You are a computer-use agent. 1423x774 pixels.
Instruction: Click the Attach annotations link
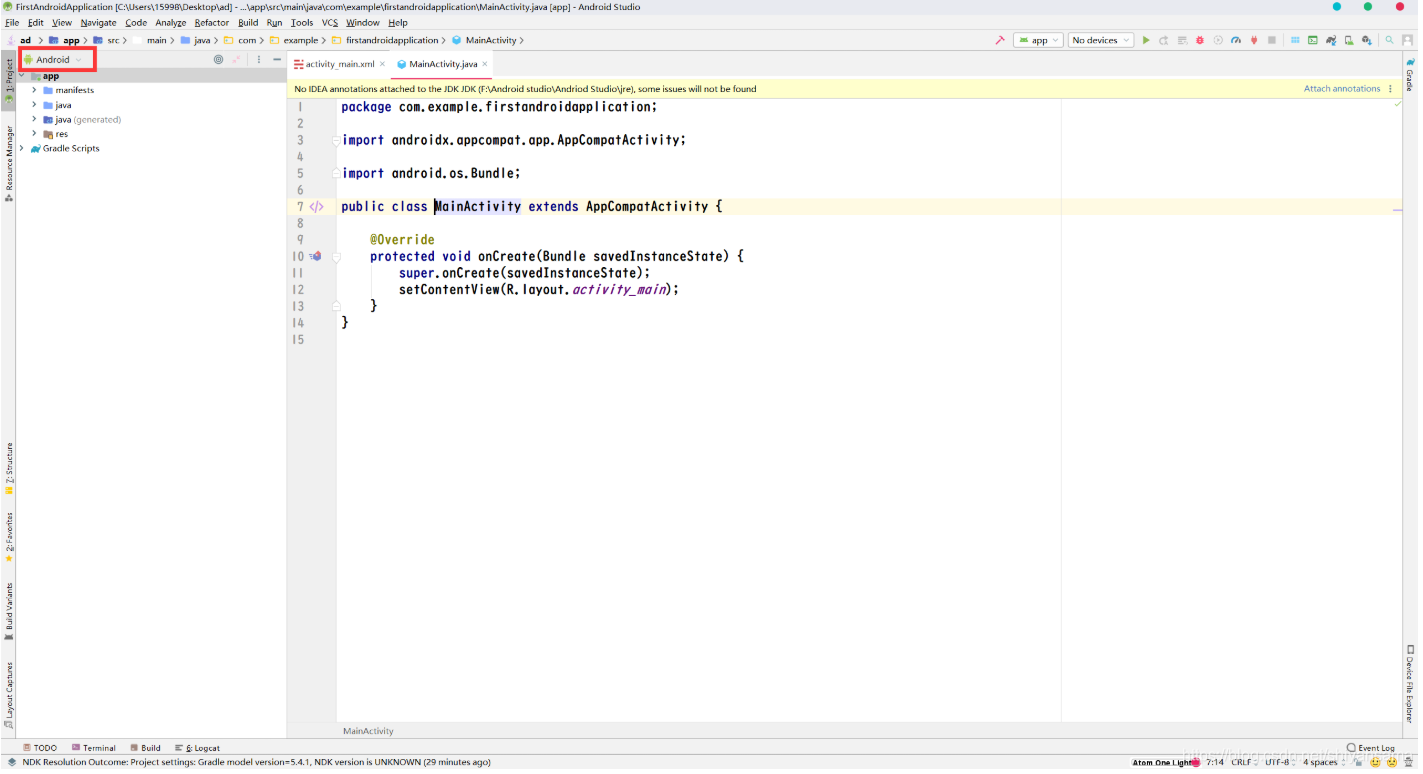(1342, 89)
